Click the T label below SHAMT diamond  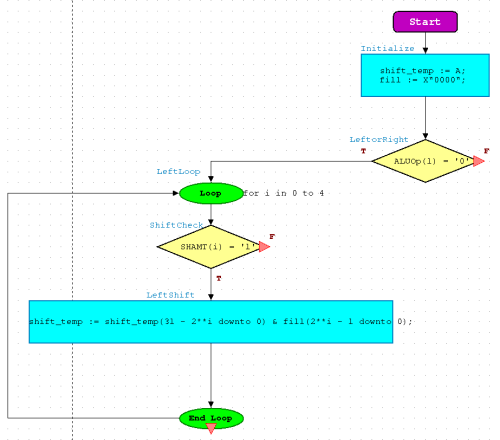coord(219,278)
